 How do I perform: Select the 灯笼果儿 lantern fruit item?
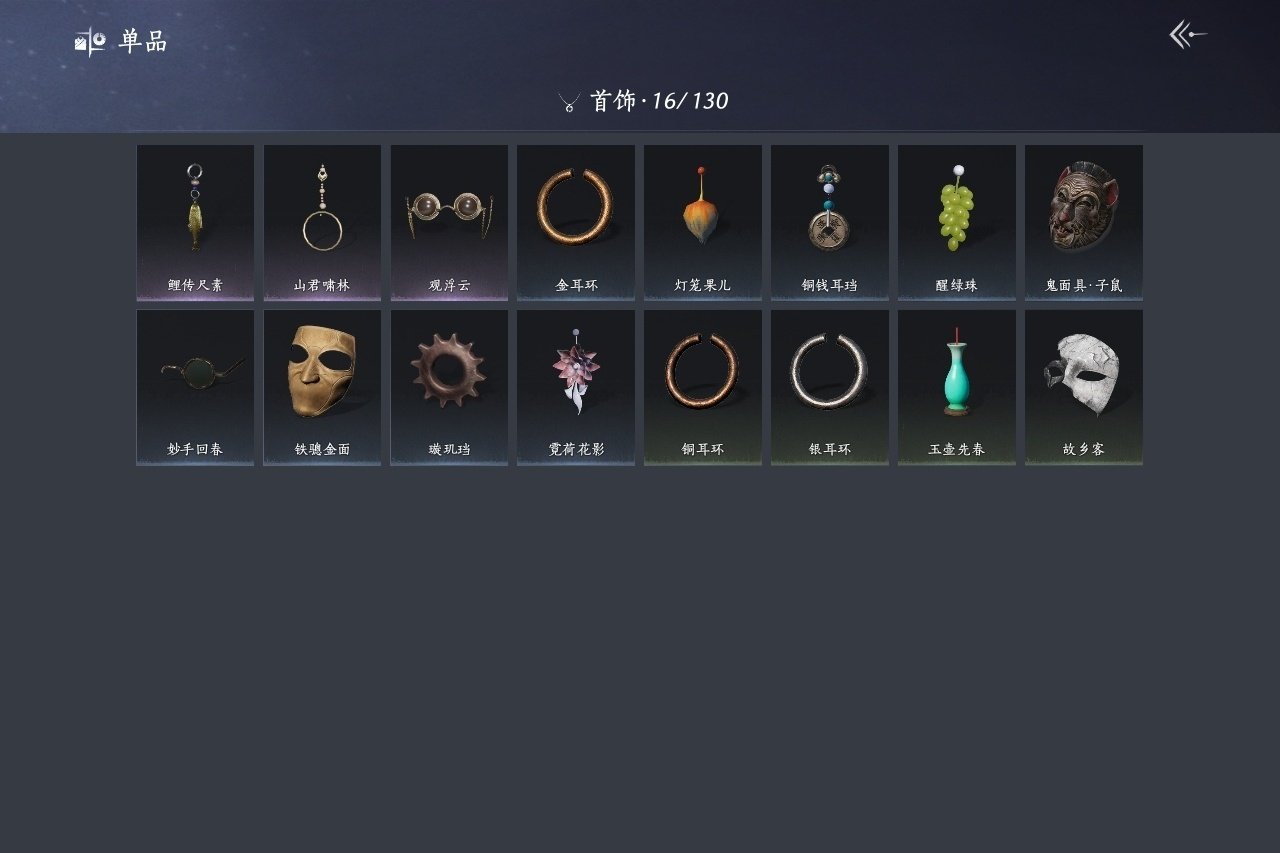(703, 223)
